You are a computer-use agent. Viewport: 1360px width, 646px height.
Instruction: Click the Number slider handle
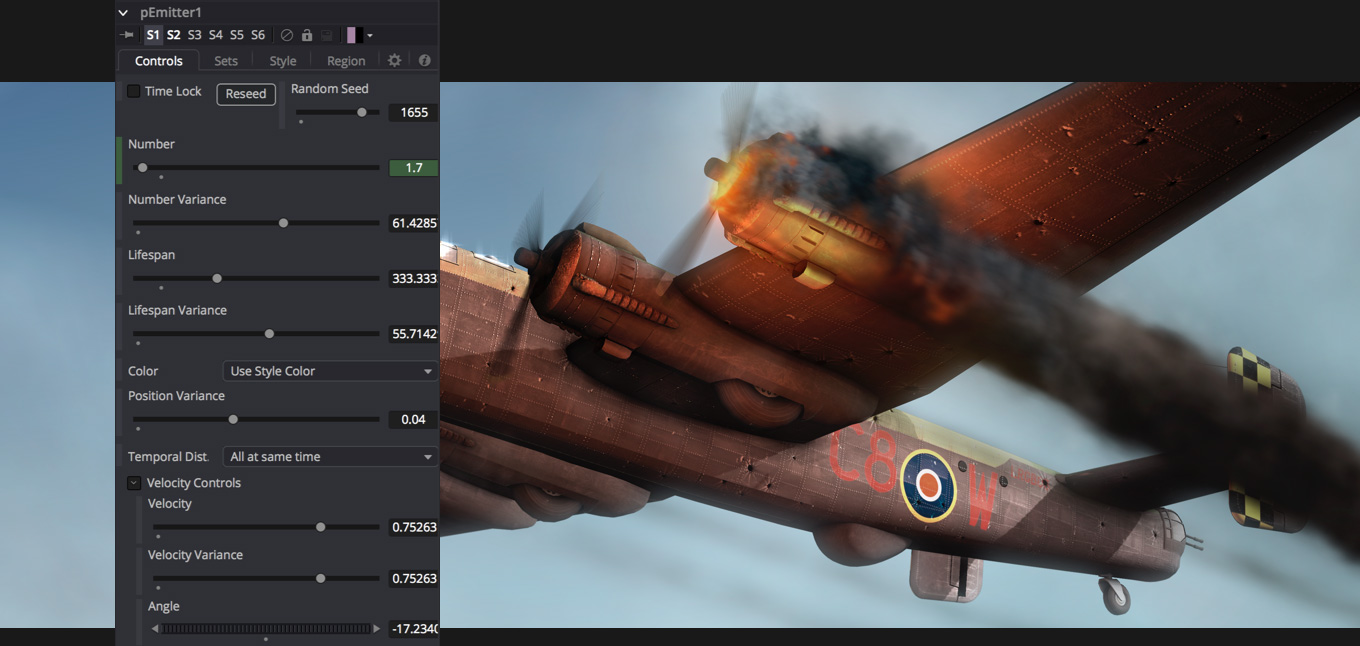(143, 168)
